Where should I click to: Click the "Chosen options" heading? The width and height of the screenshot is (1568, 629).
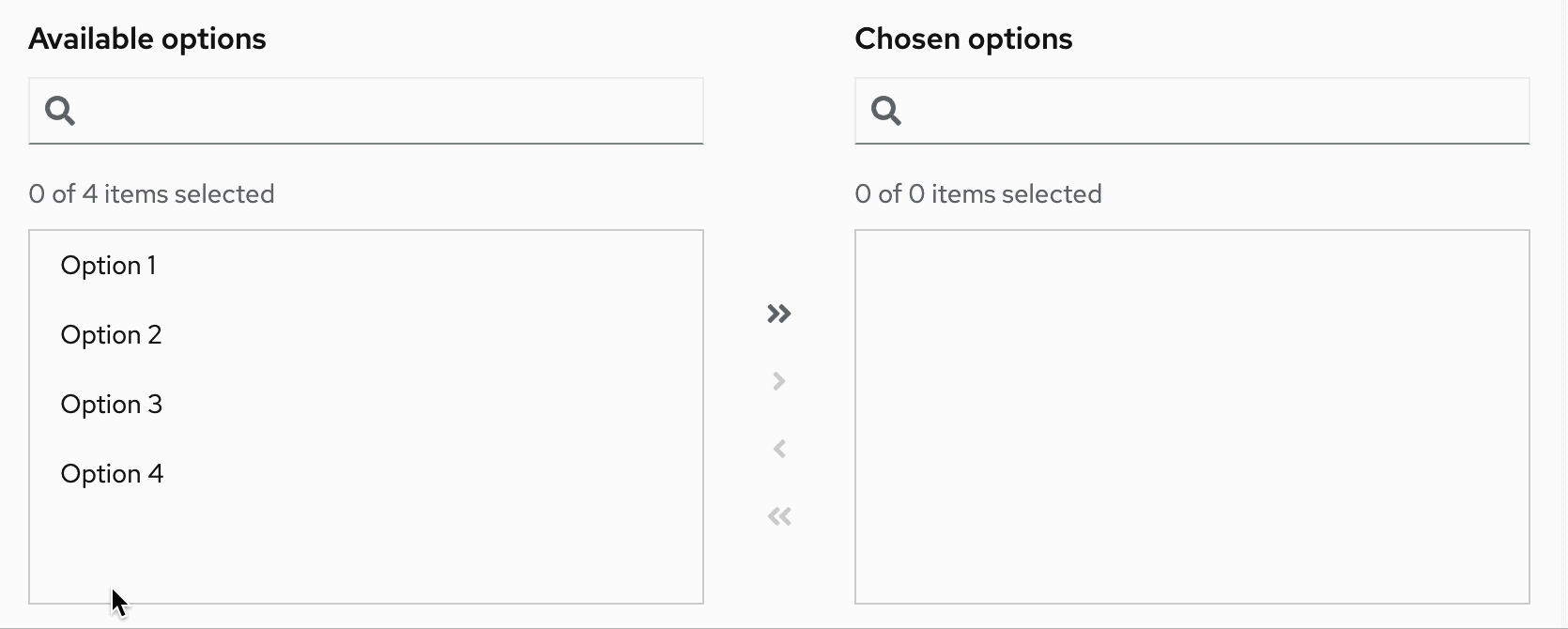[x=963, y=38]
